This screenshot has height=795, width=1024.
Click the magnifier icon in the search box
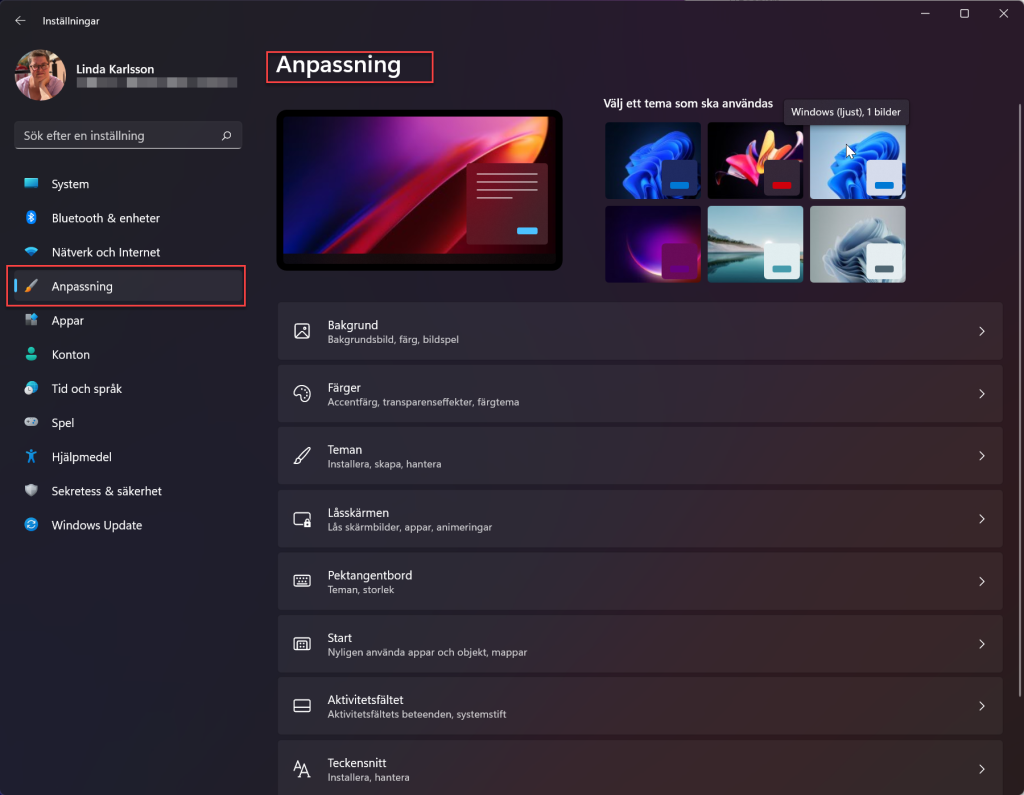pyautogui.click(x=227, y=136)
